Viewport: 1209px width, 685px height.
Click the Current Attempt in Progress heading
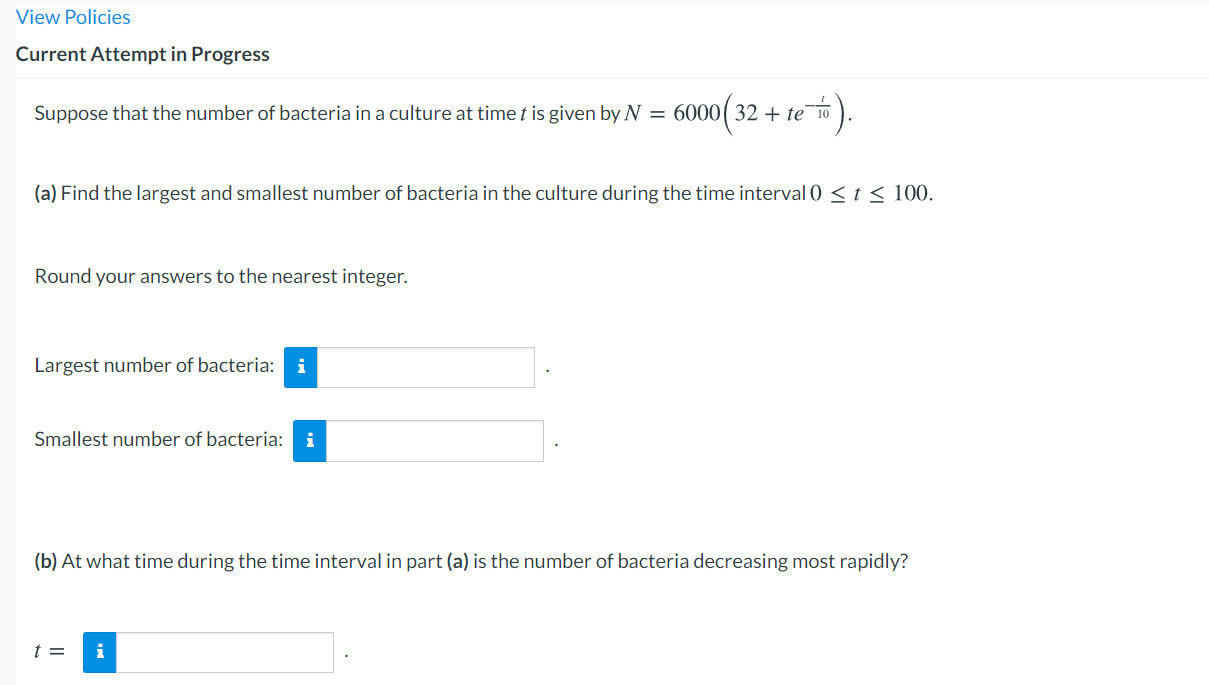[x=142, y=54]
